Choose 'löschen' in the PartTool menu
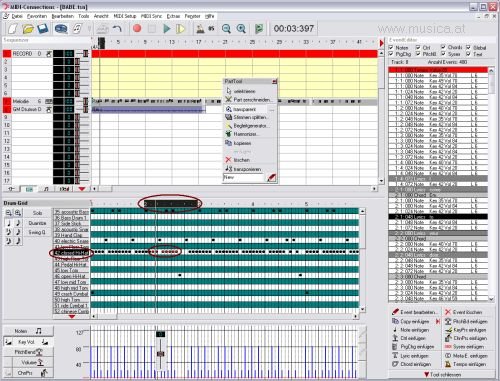Viewport: 500px width, 381px height. [250, 160]
